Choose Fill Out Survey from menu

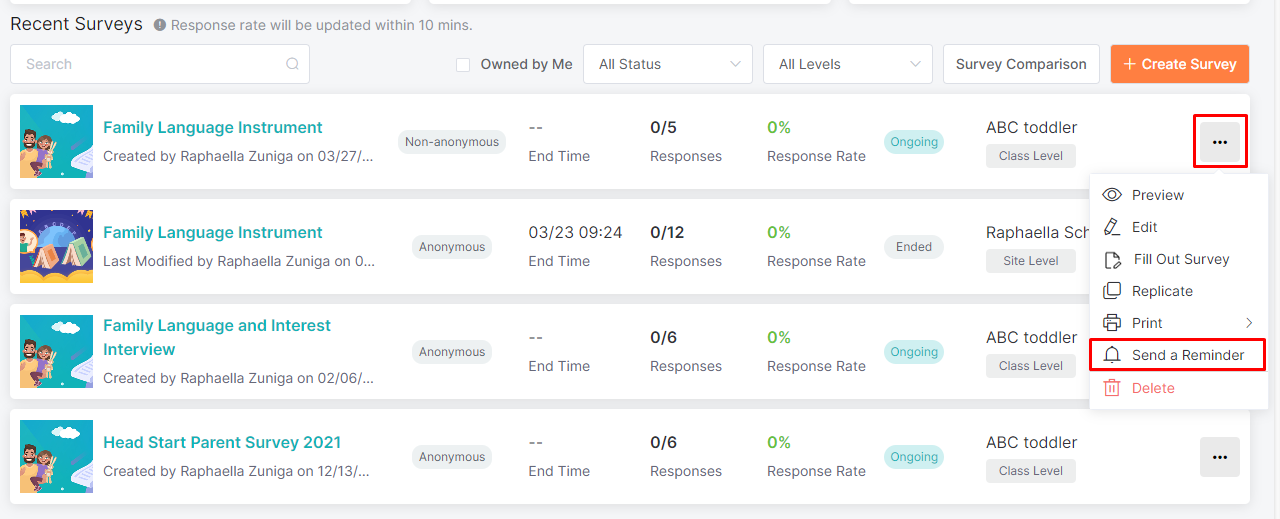coord(1180,259)
